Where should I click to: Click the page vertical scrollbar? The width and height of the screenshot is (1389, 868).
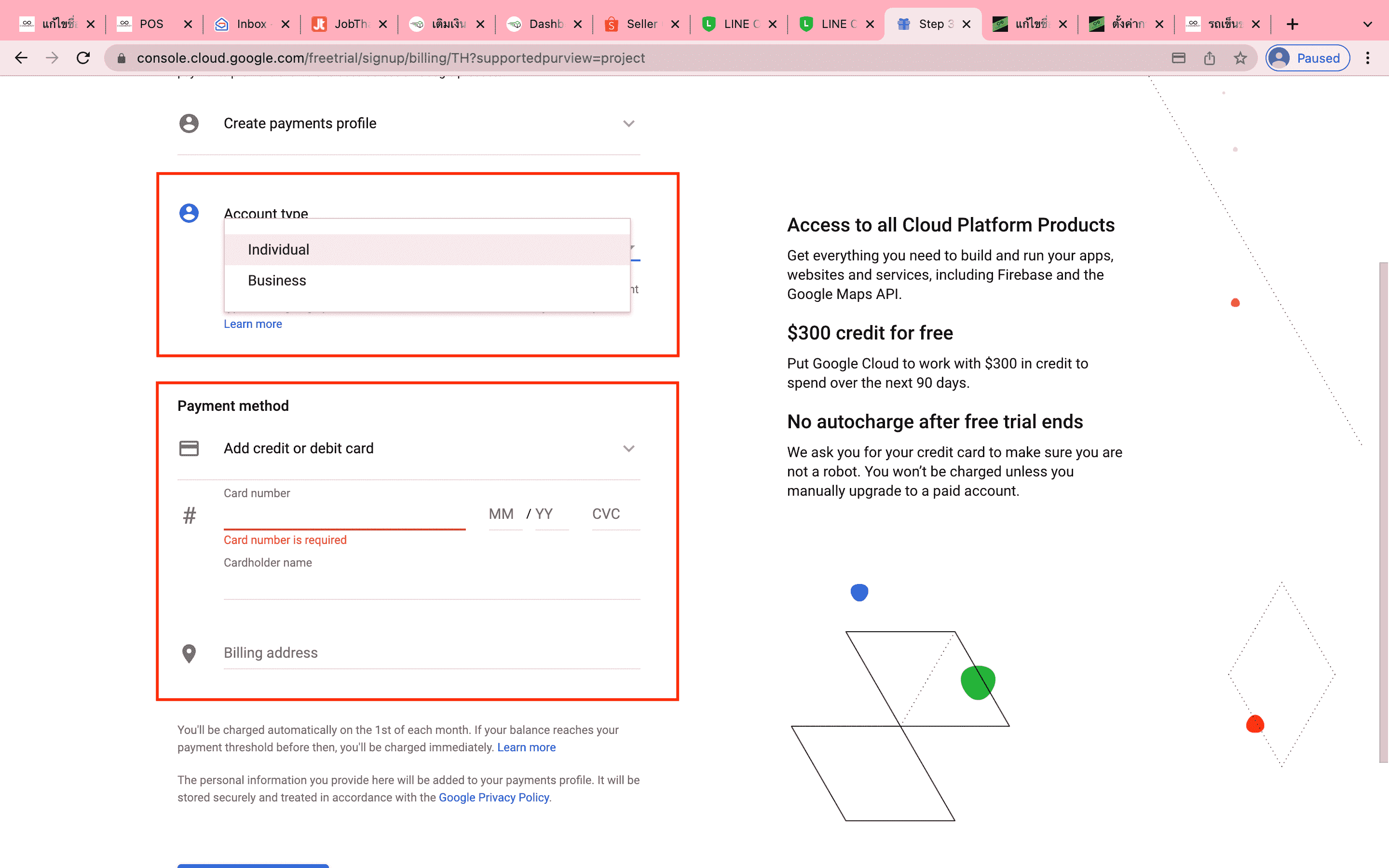coord(1383,512)
